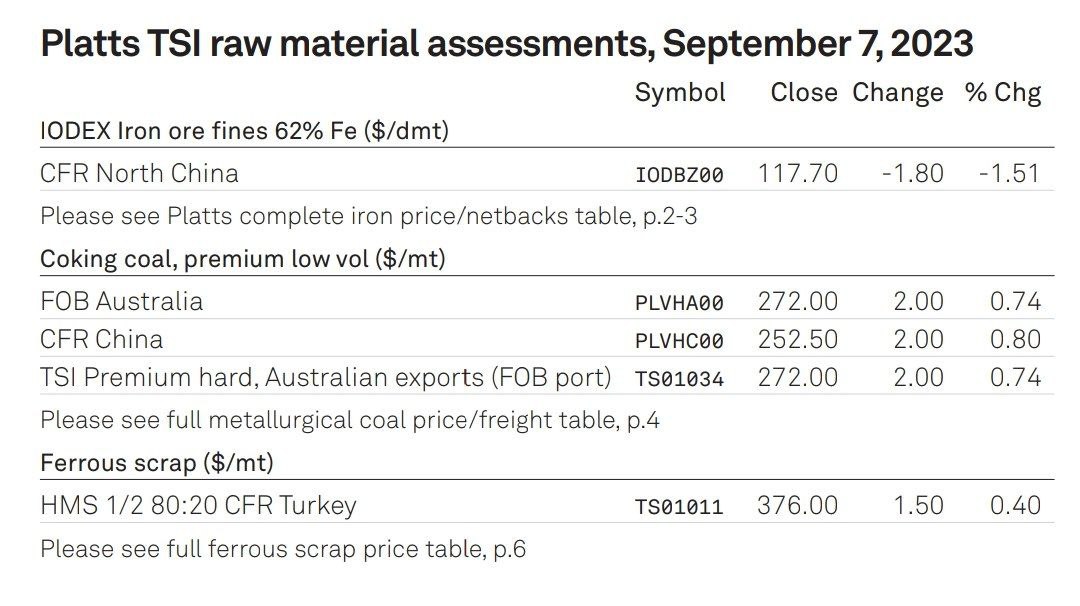Image resolution: width=1080 pixels, height=606 pixels.
Task: Open the metallurgical coal price/freight table reference
Action: [350, 420]
